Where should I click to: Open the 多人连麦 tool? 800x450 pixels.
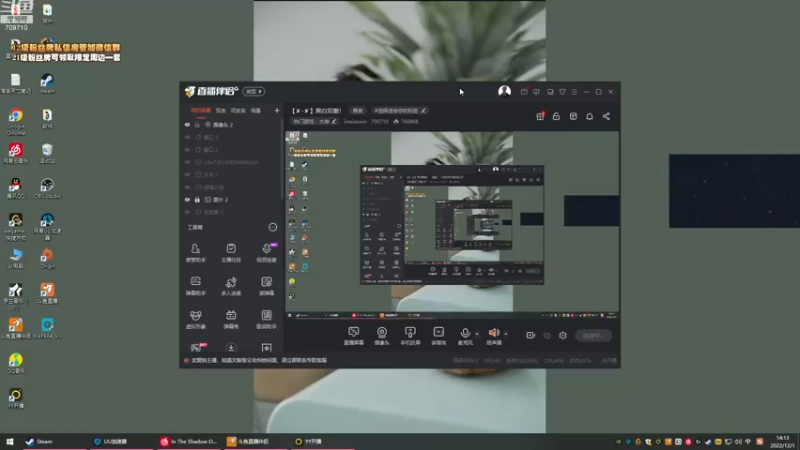(x=231, y=286)
